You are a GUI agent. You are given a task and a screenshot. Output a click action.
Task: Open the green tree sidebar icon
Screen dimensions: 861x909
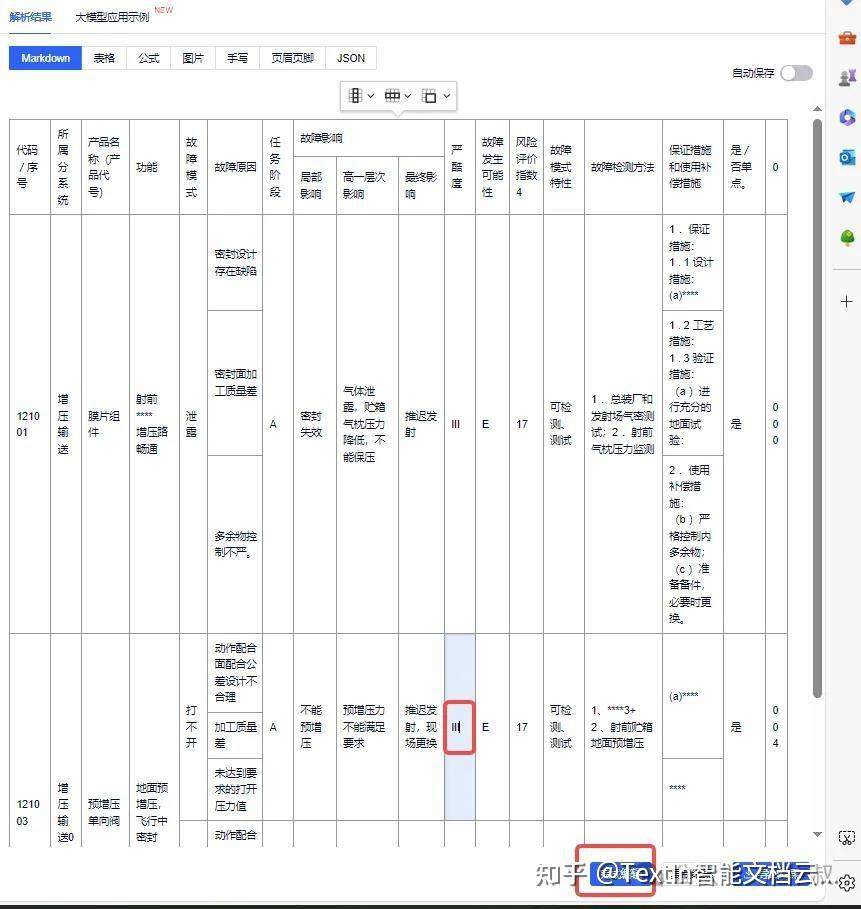coord(847,237)
